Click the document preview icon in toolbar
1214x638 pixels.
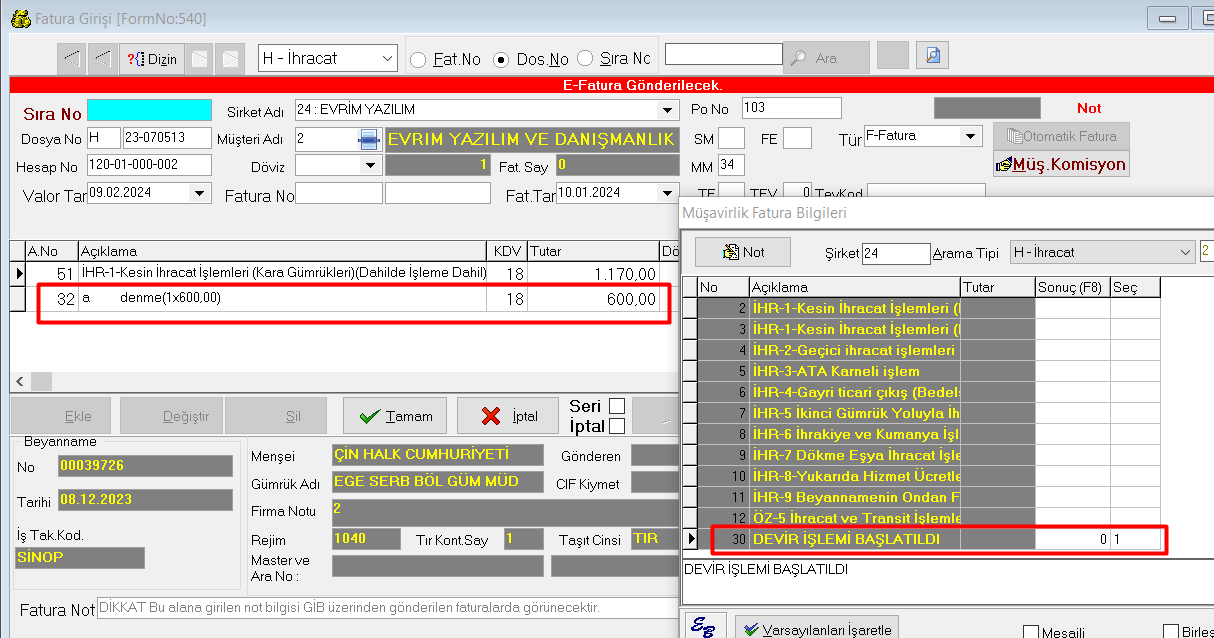pos(932,56)
